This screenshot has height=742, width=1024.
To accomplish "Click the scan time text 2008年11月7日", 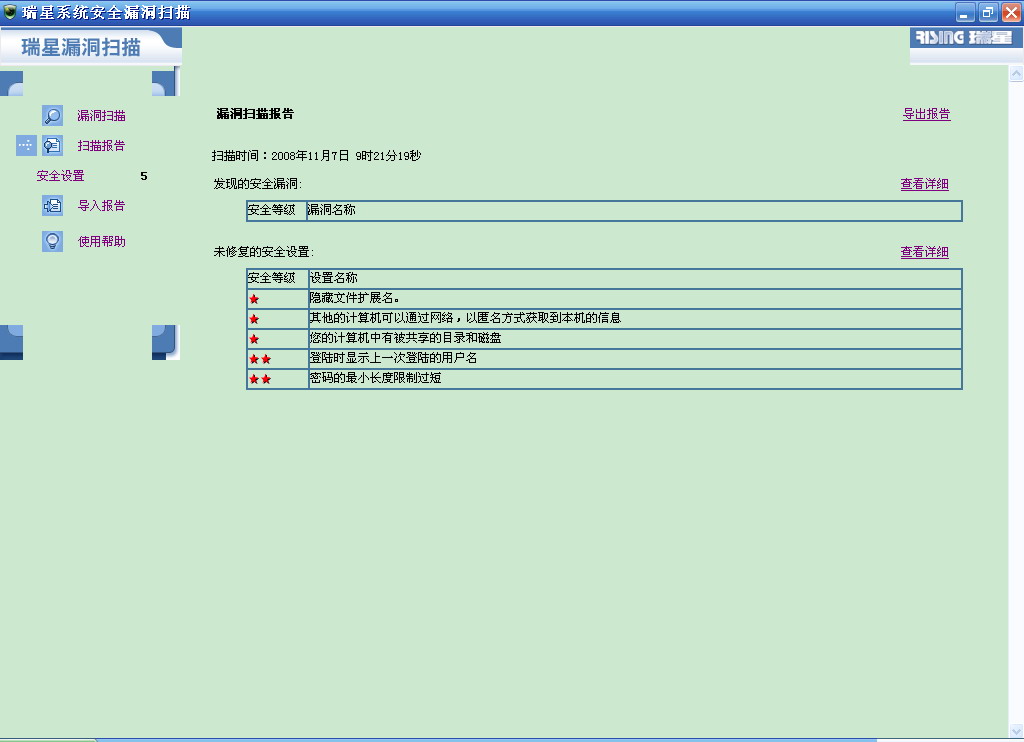I will click(x=310, y=156).
